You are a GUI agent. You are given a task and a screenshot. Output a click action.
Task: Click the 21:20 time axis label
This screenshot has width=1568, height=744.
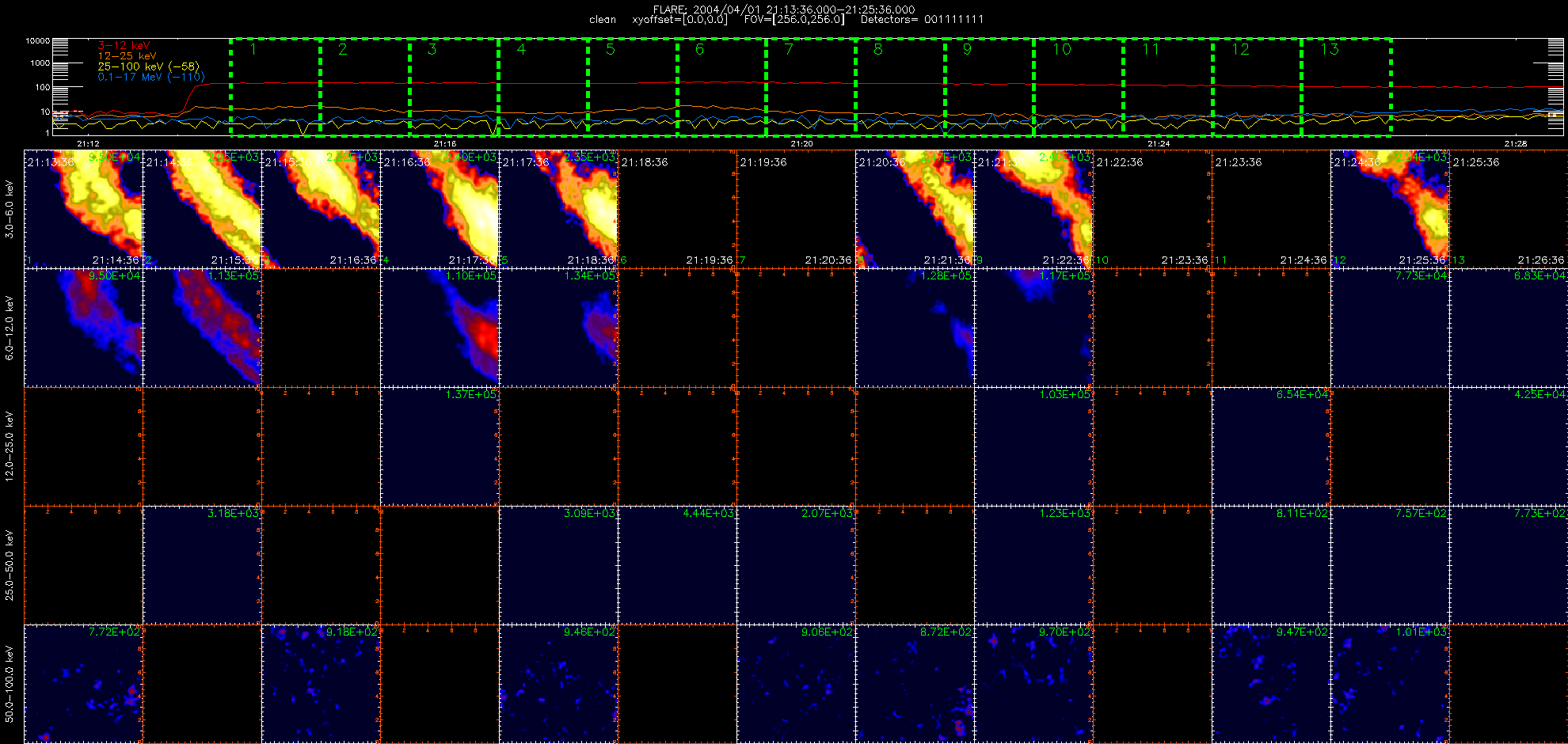pyautogui.click(x=802, y=143)
